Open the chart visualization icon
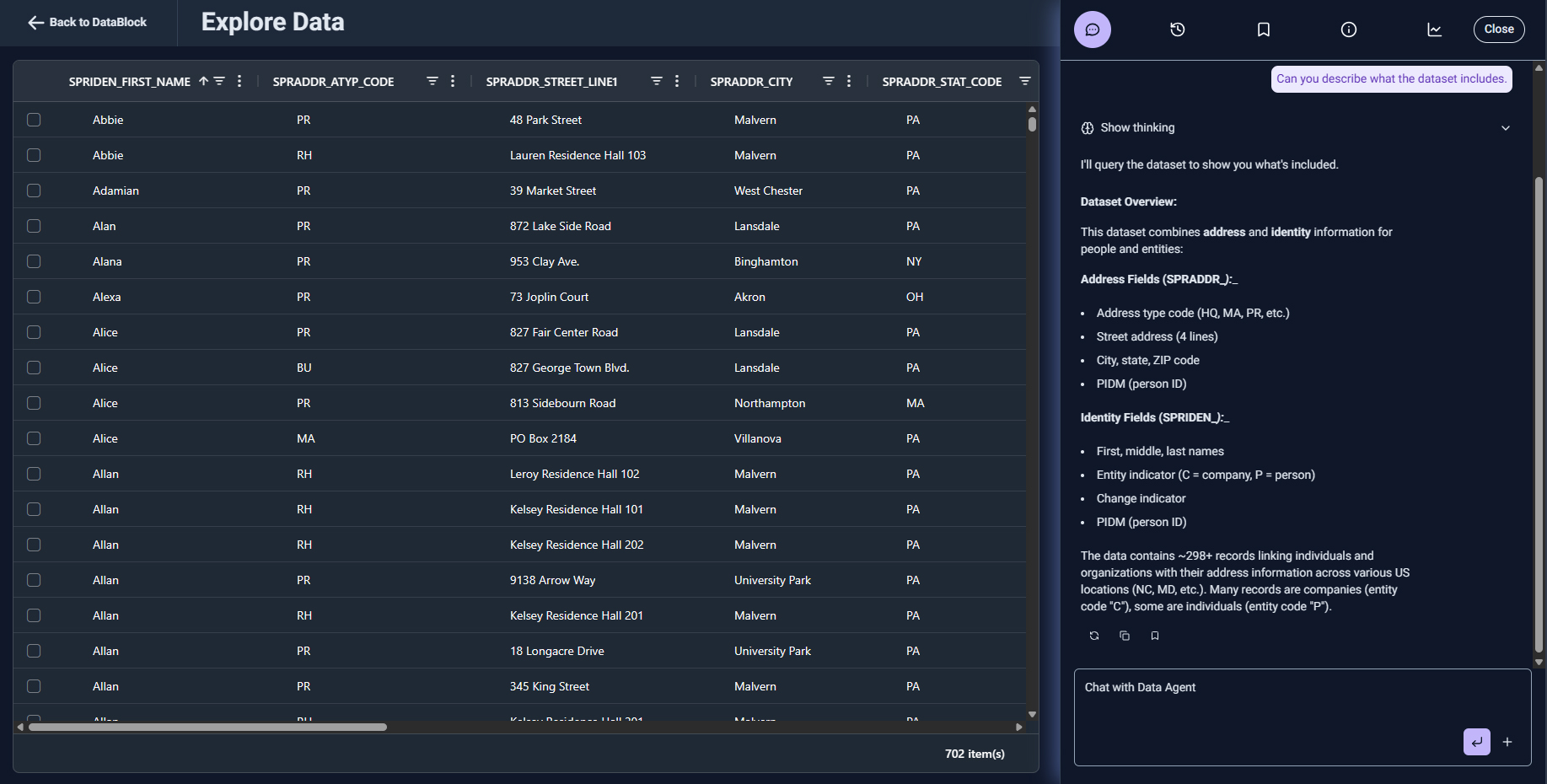The image size is (1547, 784). [x=1434, y=30]
